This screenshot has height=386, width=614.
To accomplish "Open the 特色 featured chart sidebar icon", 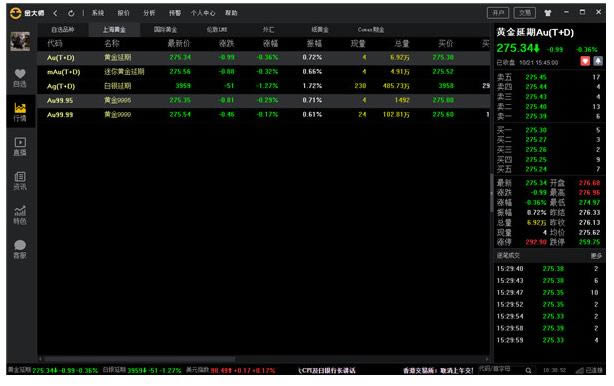I will click(x=20, y=215).
